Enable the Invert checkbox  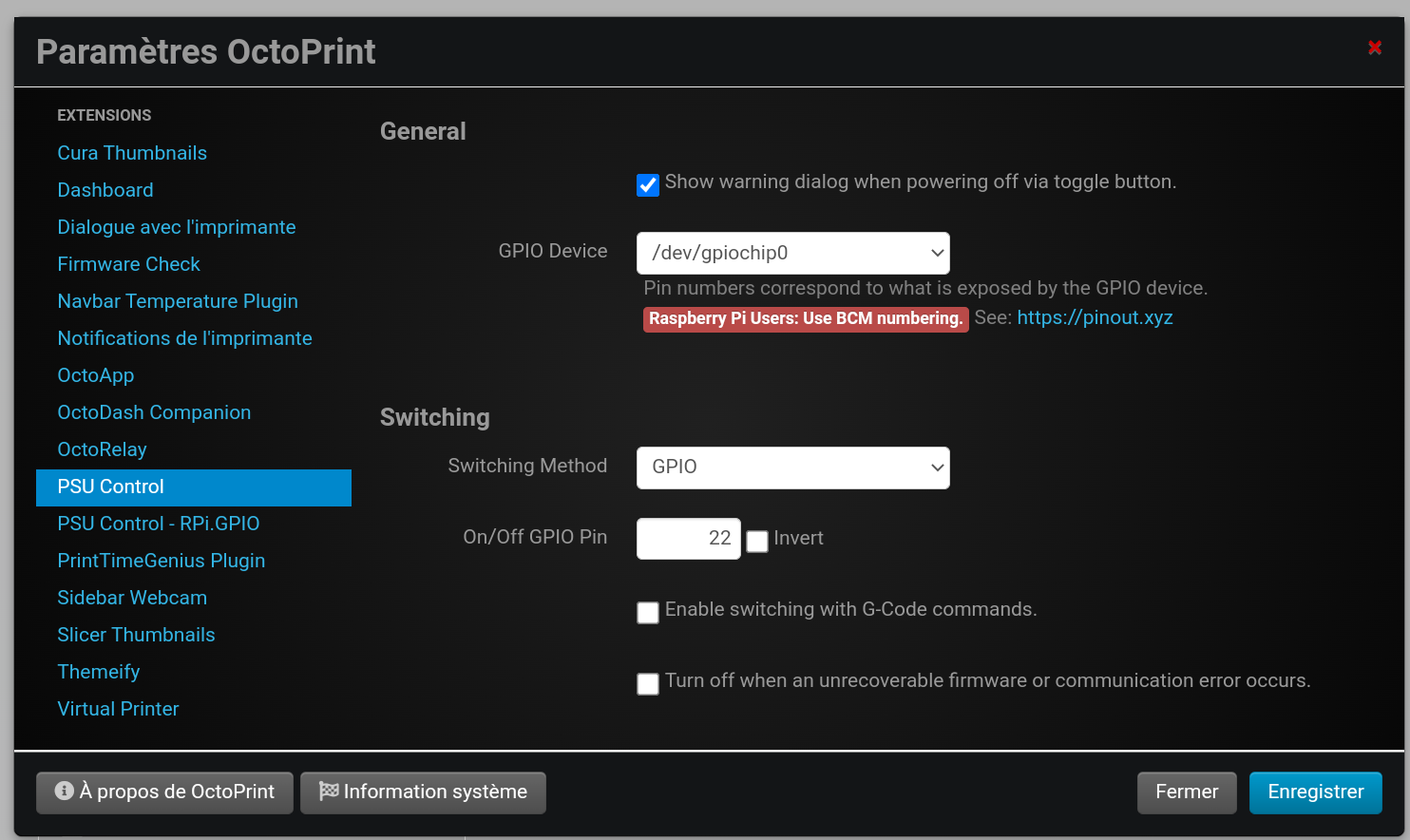click(x=757, y=542)
